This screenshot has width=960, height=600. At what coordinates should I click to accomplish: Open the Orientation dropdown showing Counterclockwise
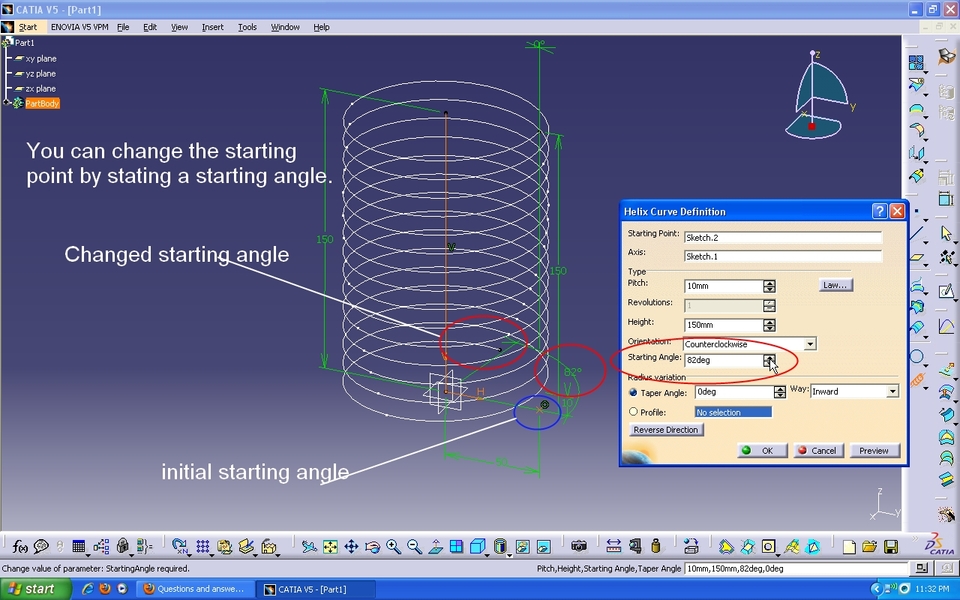pos(810,343)
